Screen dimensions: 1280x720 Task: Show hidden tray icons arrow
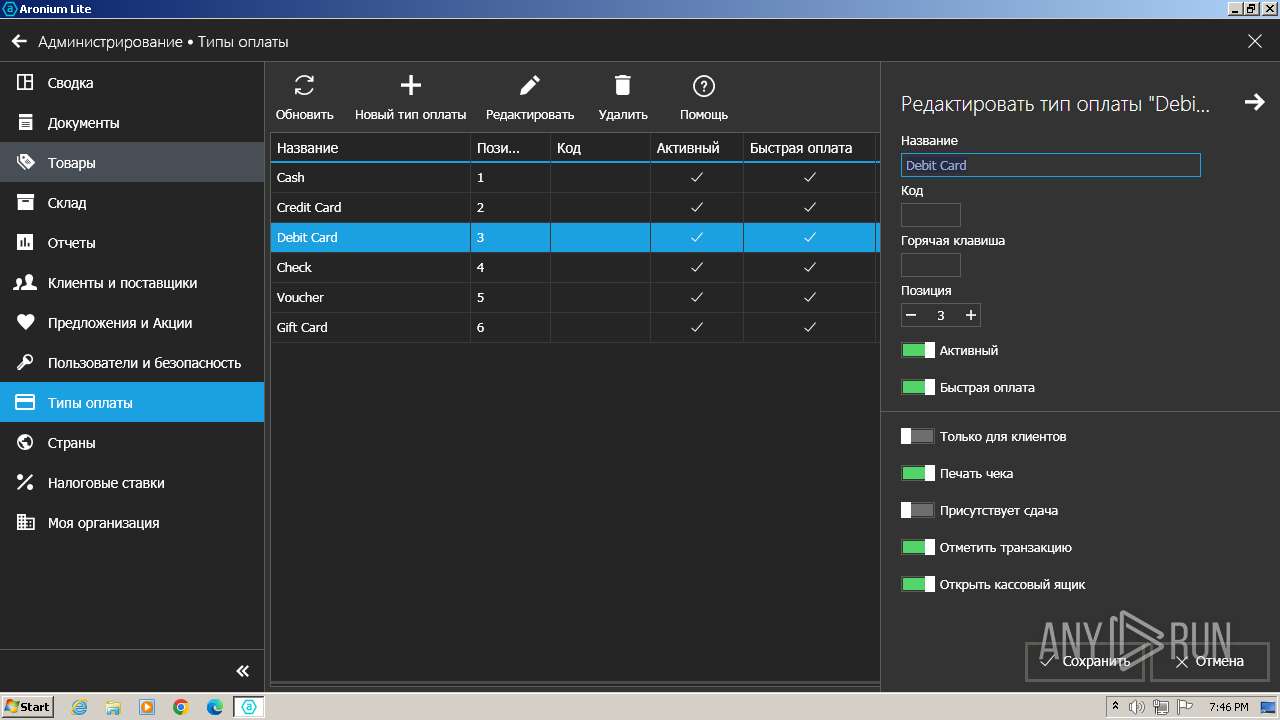point(1115,707)
